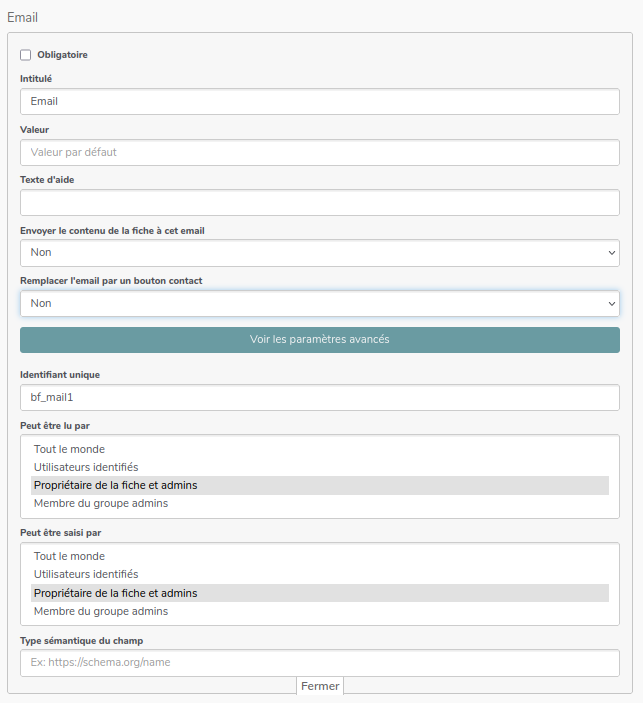This screenshot has width=643, height=703.
Task: Enable the Obligatoire checkbox
Action: click(26, 55)
